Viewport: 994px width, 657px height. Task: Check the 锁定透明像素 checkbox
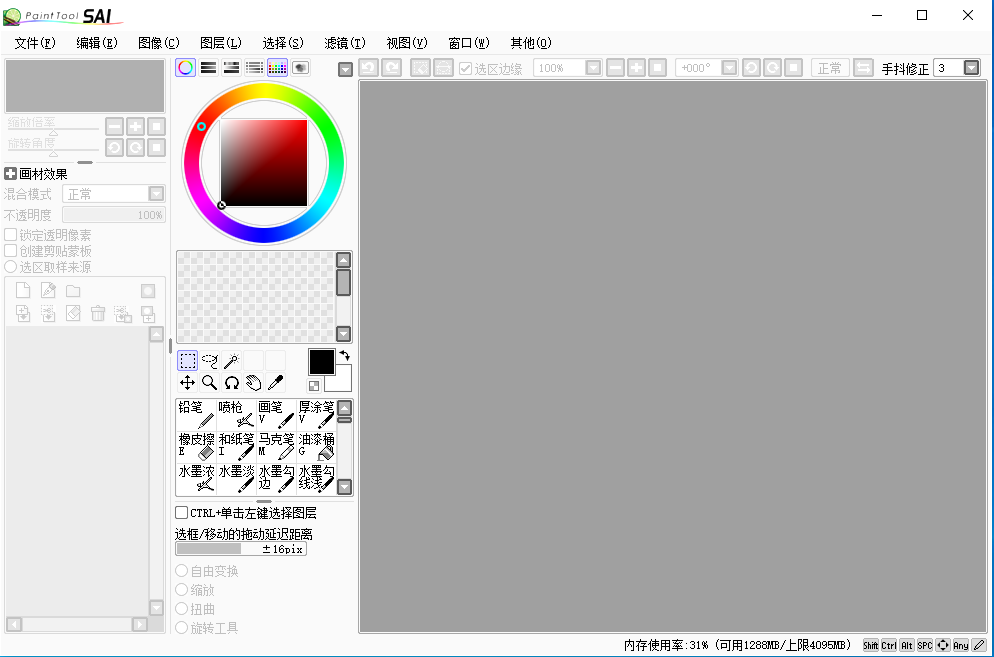10,235
